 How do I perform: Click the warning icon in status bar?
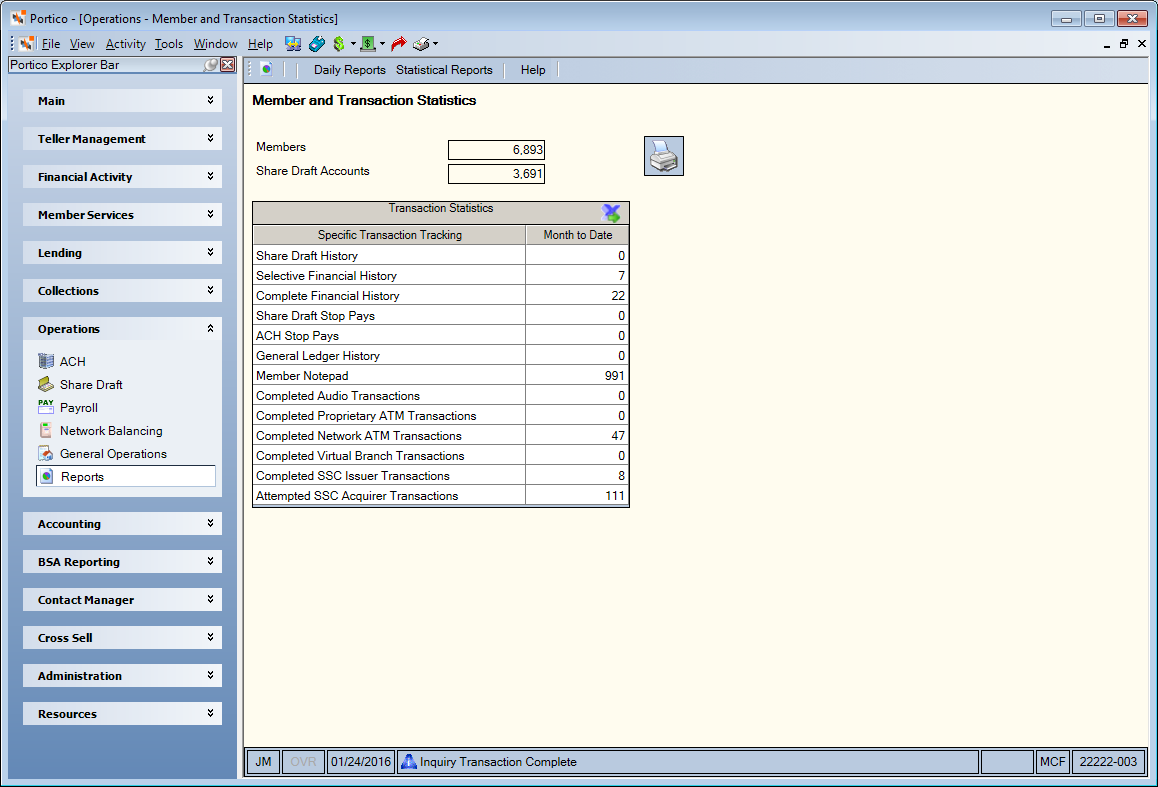[408, 762]
